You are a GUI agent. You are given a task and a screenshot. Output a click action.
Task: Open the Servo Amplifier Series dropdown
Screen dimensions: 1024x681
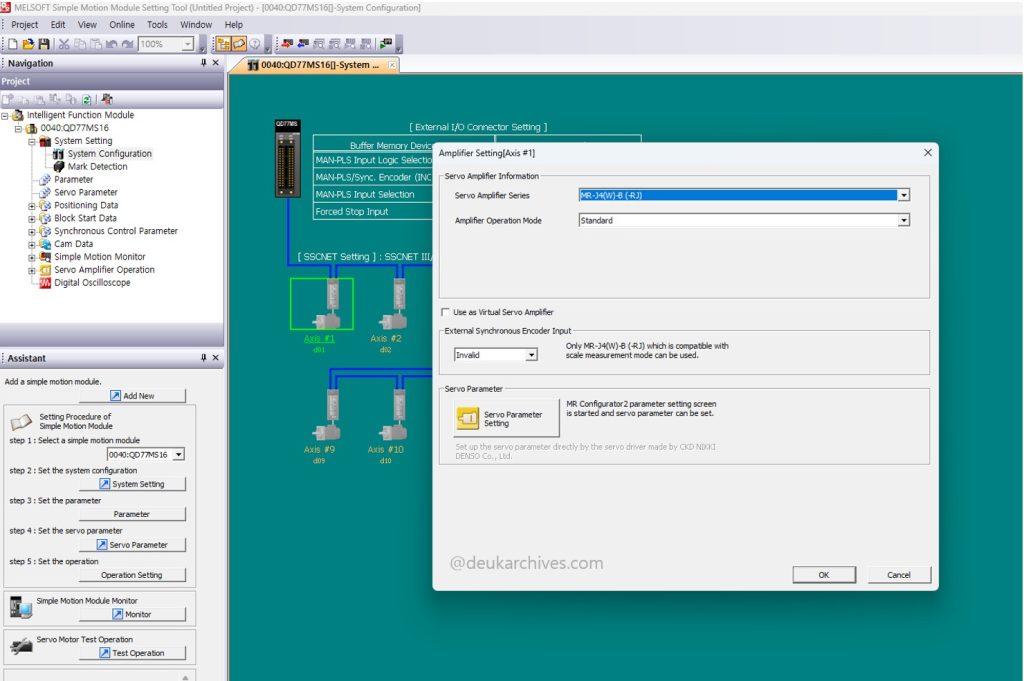tap(904, 195)
